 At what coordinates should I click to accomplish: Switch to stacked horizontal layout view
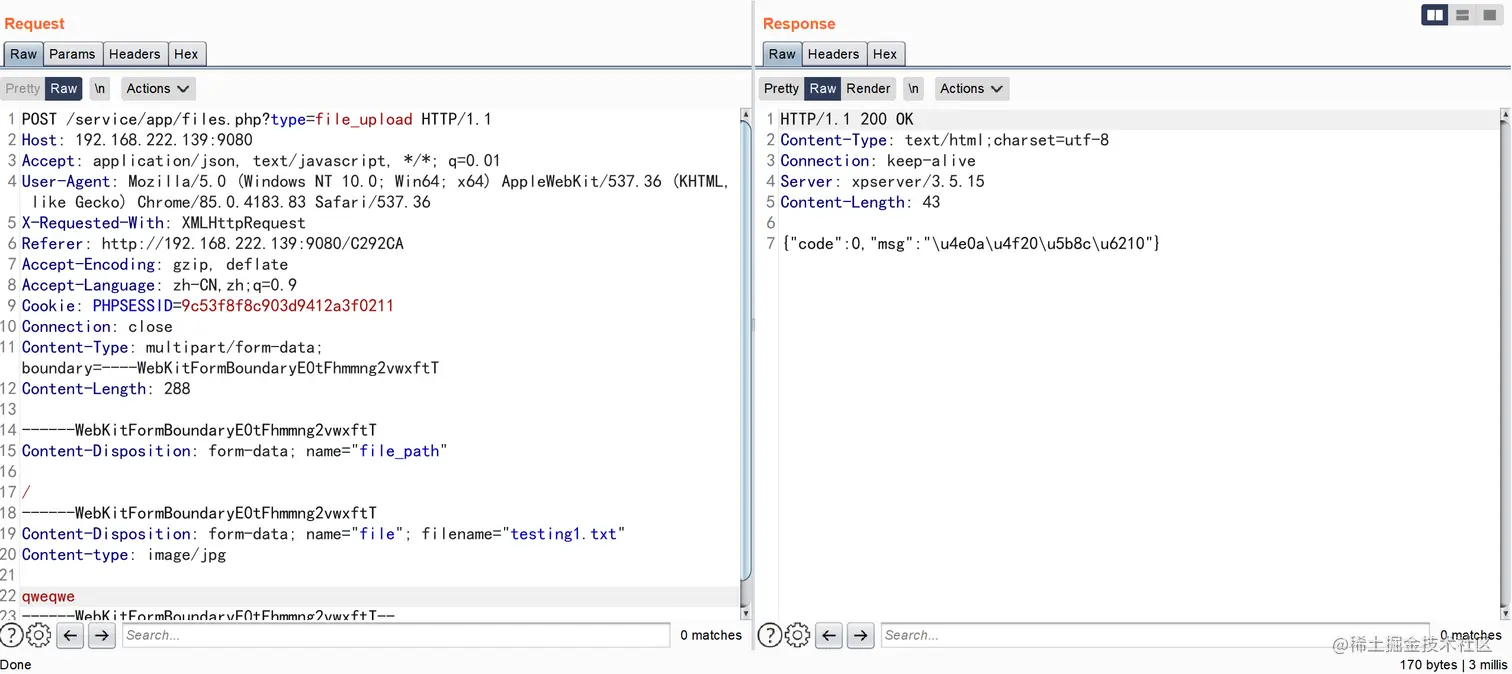click(x=1463, y=15)
